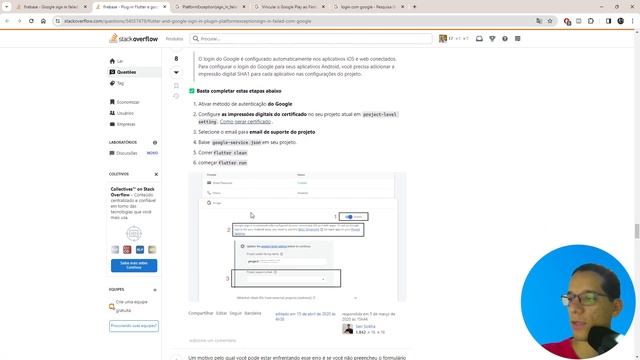Bookmark this page with the star icon

(550, 21)
